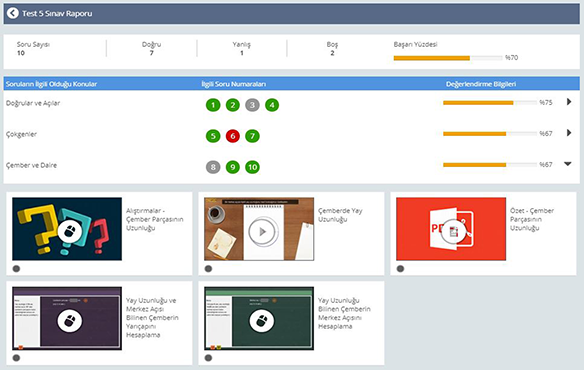
Task: Open the Yarıçapını Hesaplama interactive thumbnail
Action: coord(67,318)
